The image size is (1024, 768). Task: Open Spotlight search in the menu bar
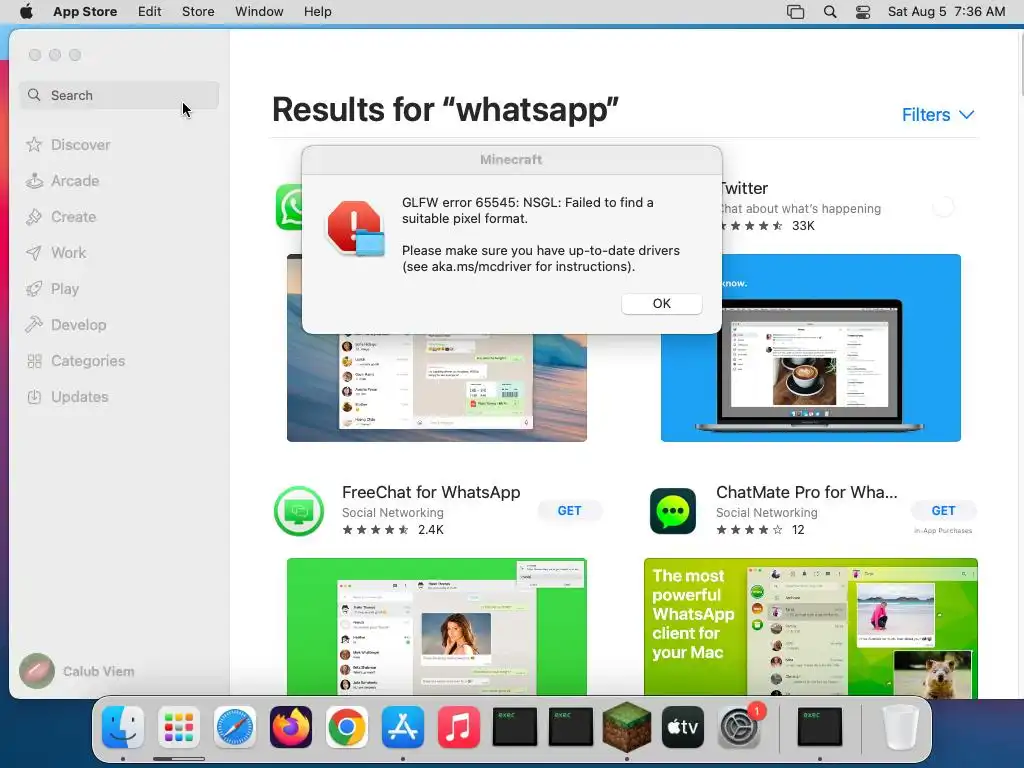coord(830,12)
